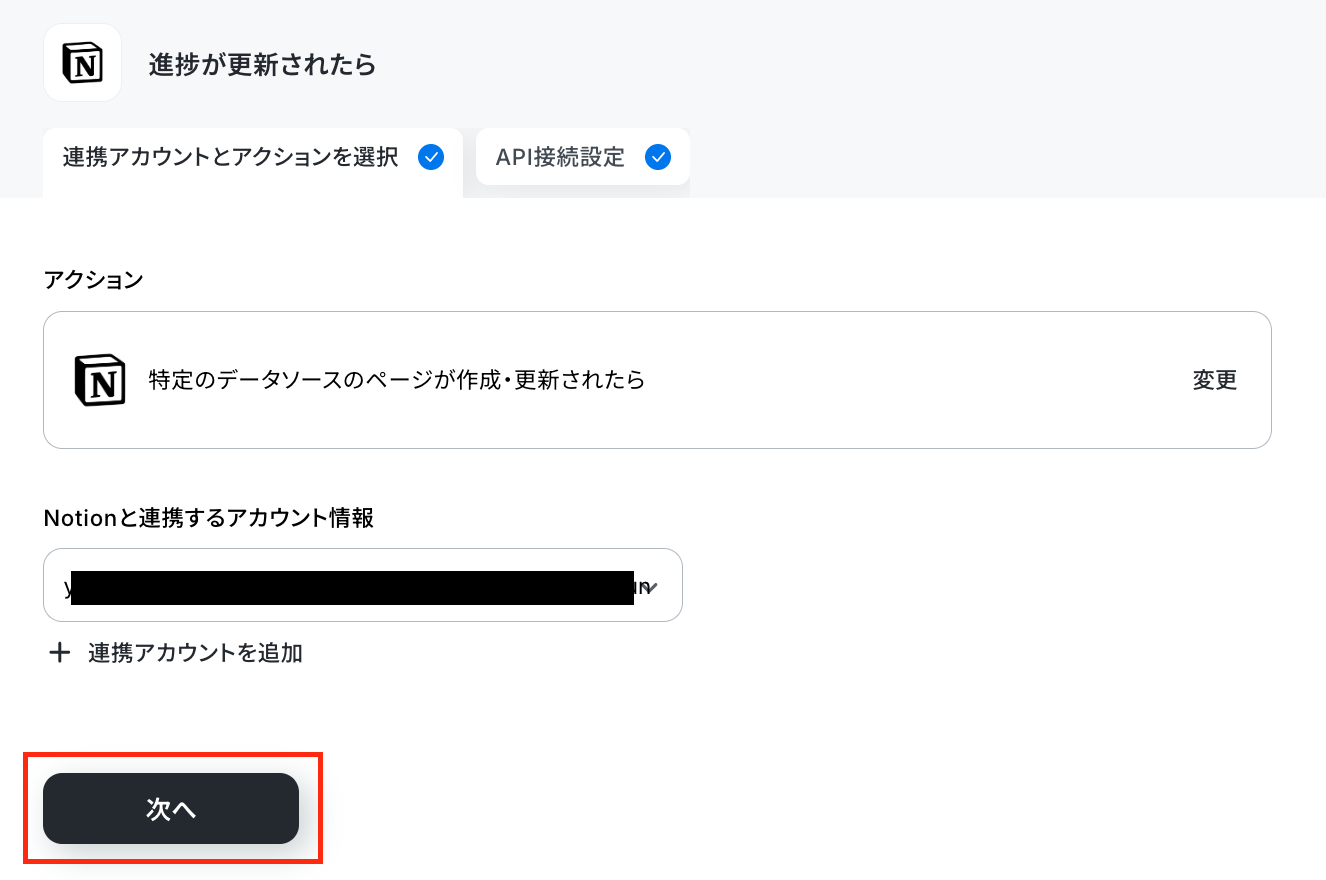Switch to the API接続設定 tab
1326x880 pixels.
[x=583, y=157]
